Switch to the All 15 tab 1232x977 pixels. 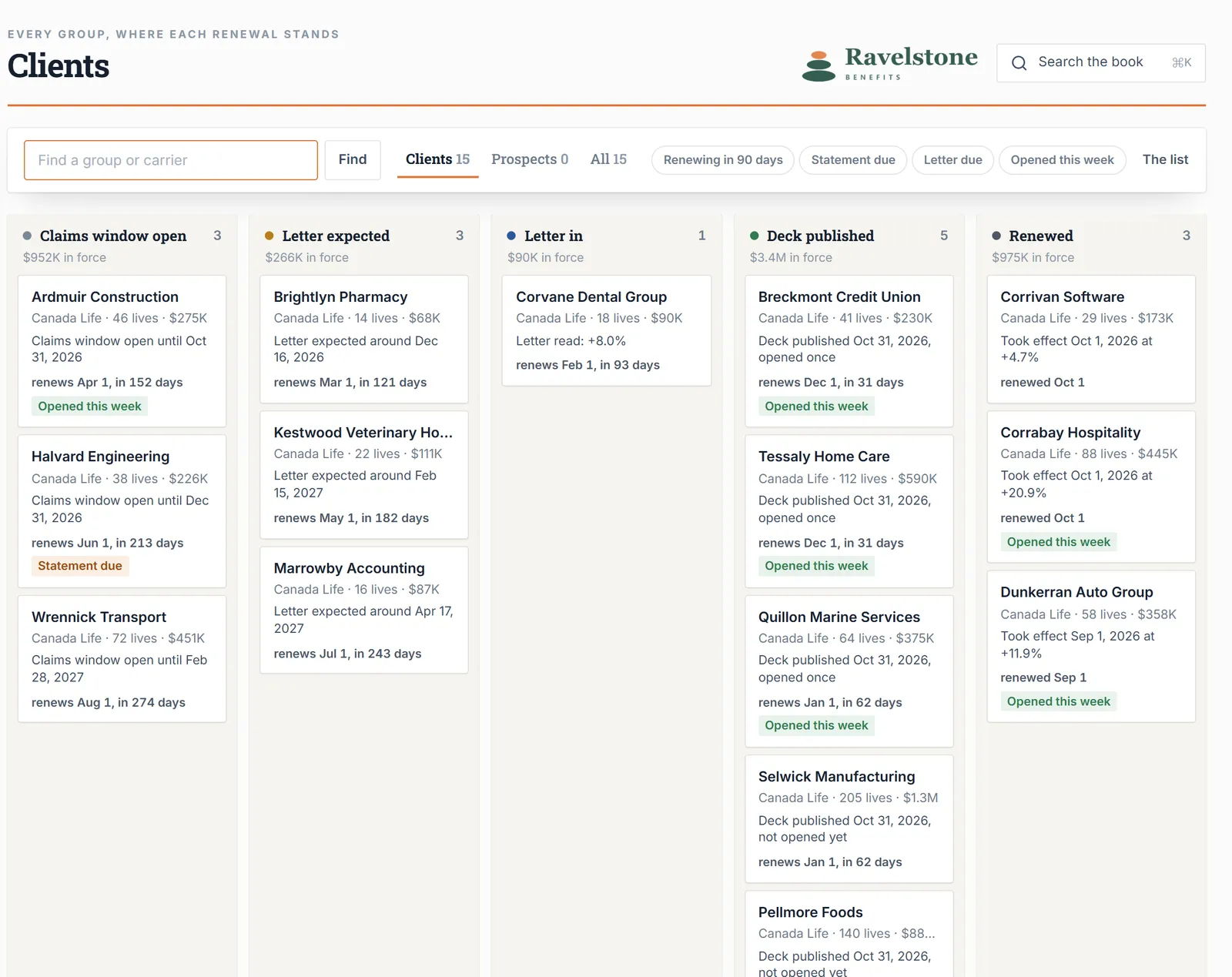pos(608,159)
